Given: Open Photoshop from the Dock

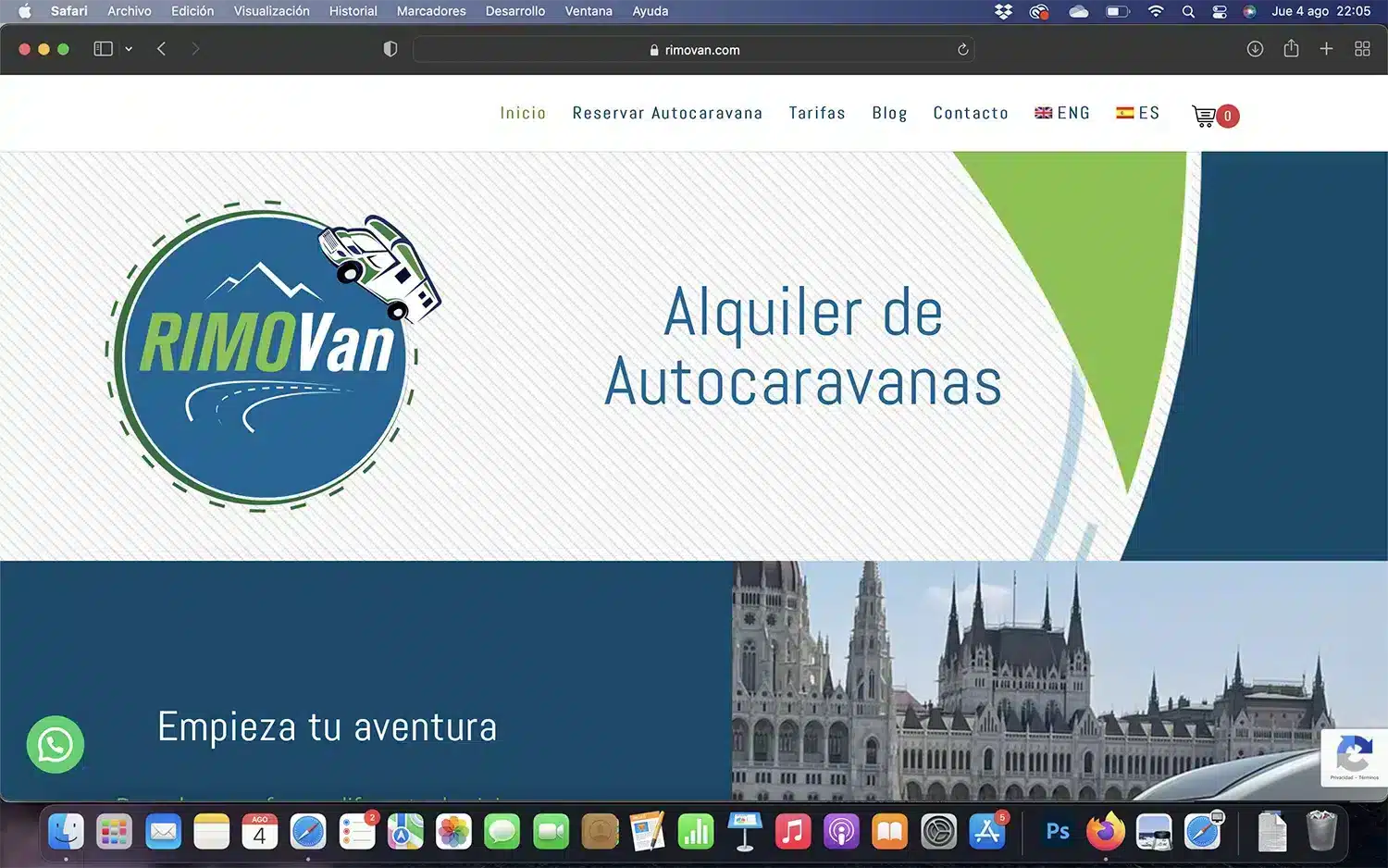Looking at the screenshot, I should click(1058, 832).
